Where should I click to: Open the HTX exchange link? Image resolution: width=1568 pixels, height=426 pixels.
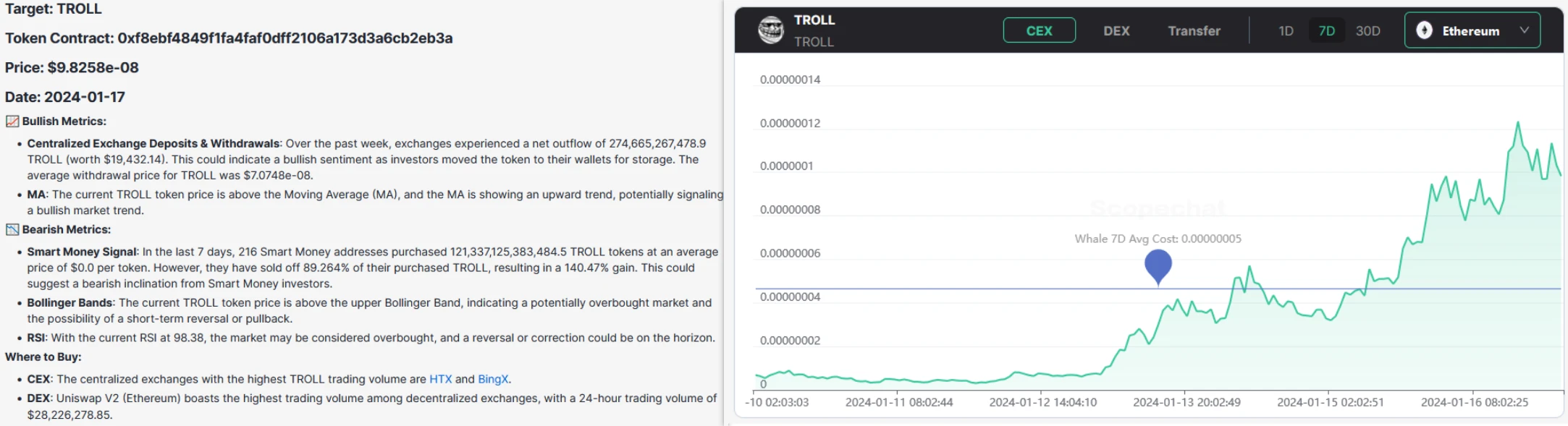tap(440, 379)
